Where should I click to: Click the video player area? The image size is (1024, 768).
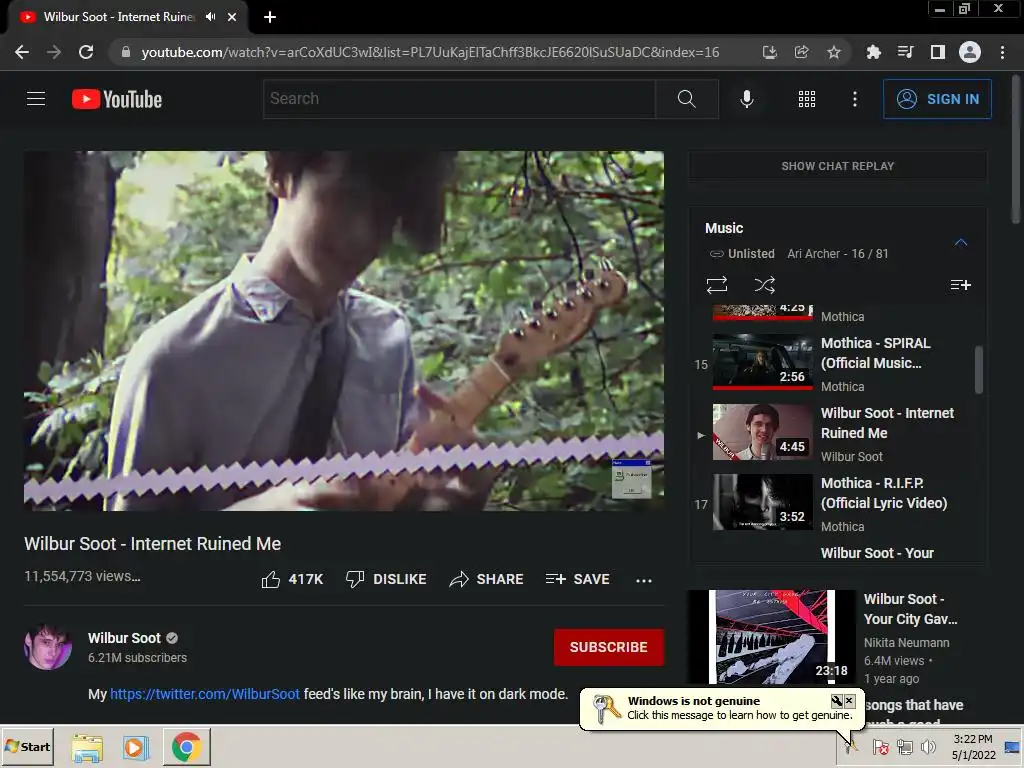[x=344, y=330]
